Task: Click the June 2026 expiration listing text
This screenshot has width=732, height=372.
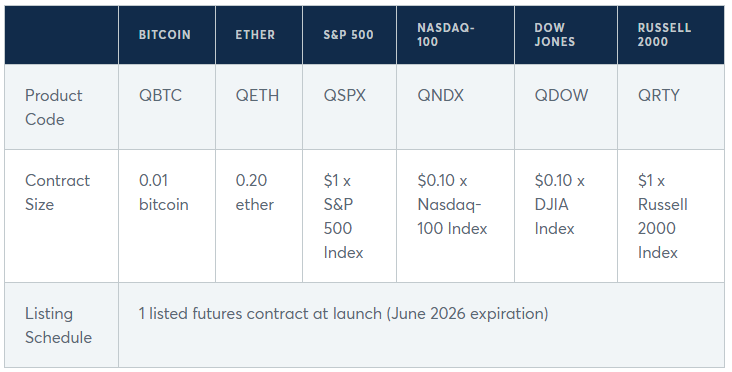Action: pos(467,314)
